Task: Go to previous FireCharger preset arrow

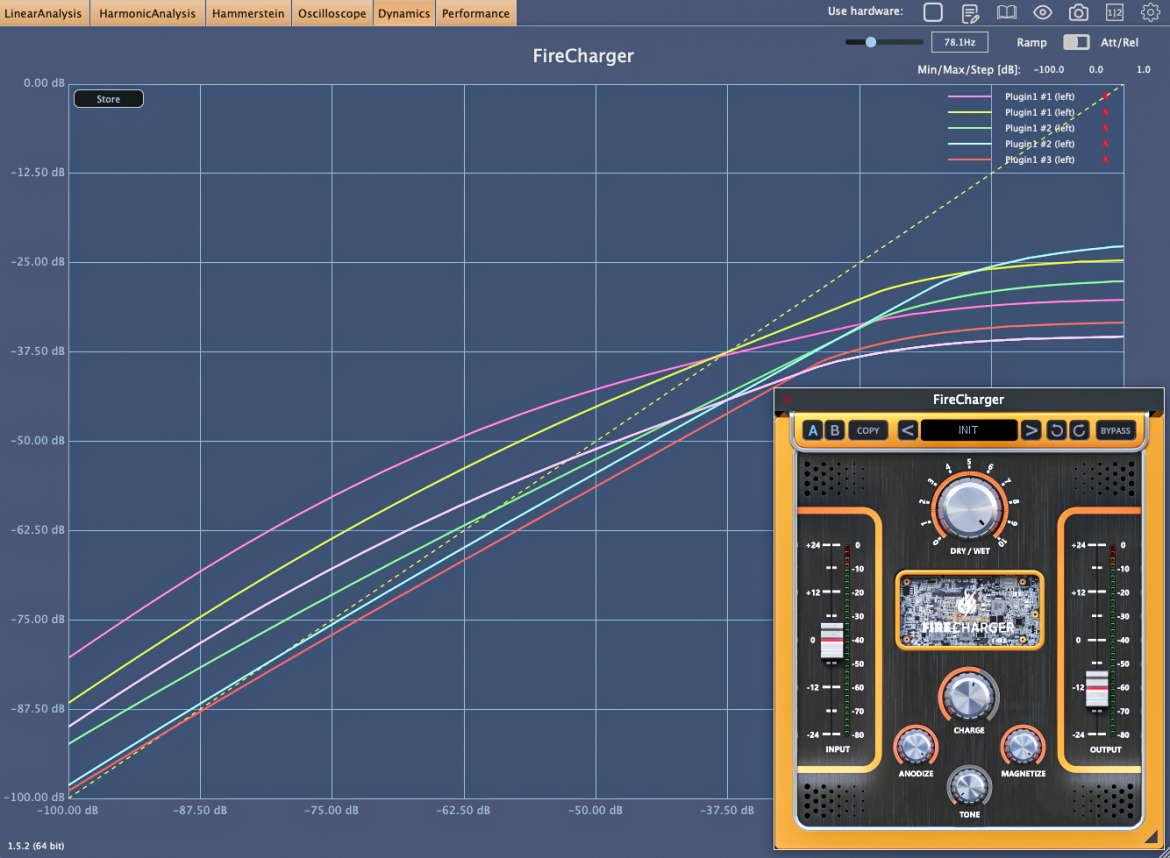Action: pyautogui.click(x=907, y=430)
